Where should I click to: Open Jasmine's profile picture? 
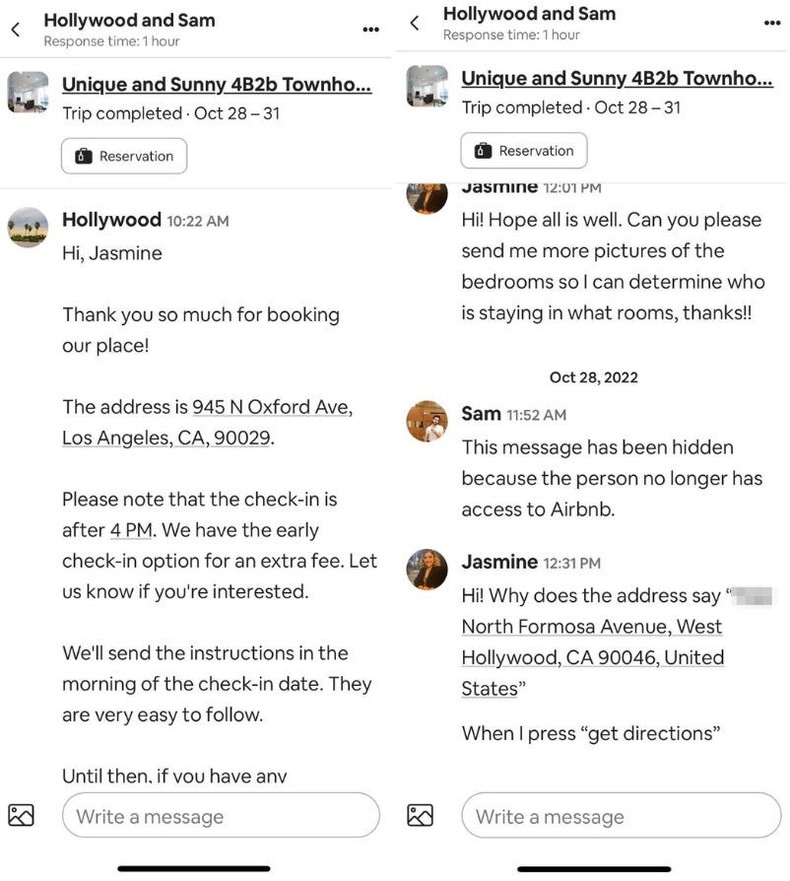coord(426,572)
